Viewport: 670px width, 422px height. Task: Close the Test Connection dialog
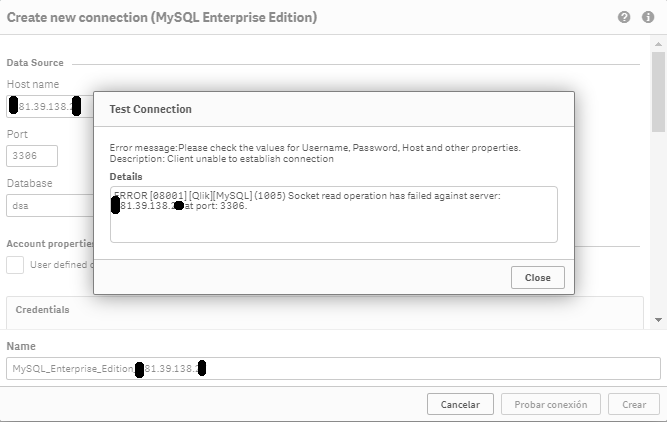pos(537,277)
